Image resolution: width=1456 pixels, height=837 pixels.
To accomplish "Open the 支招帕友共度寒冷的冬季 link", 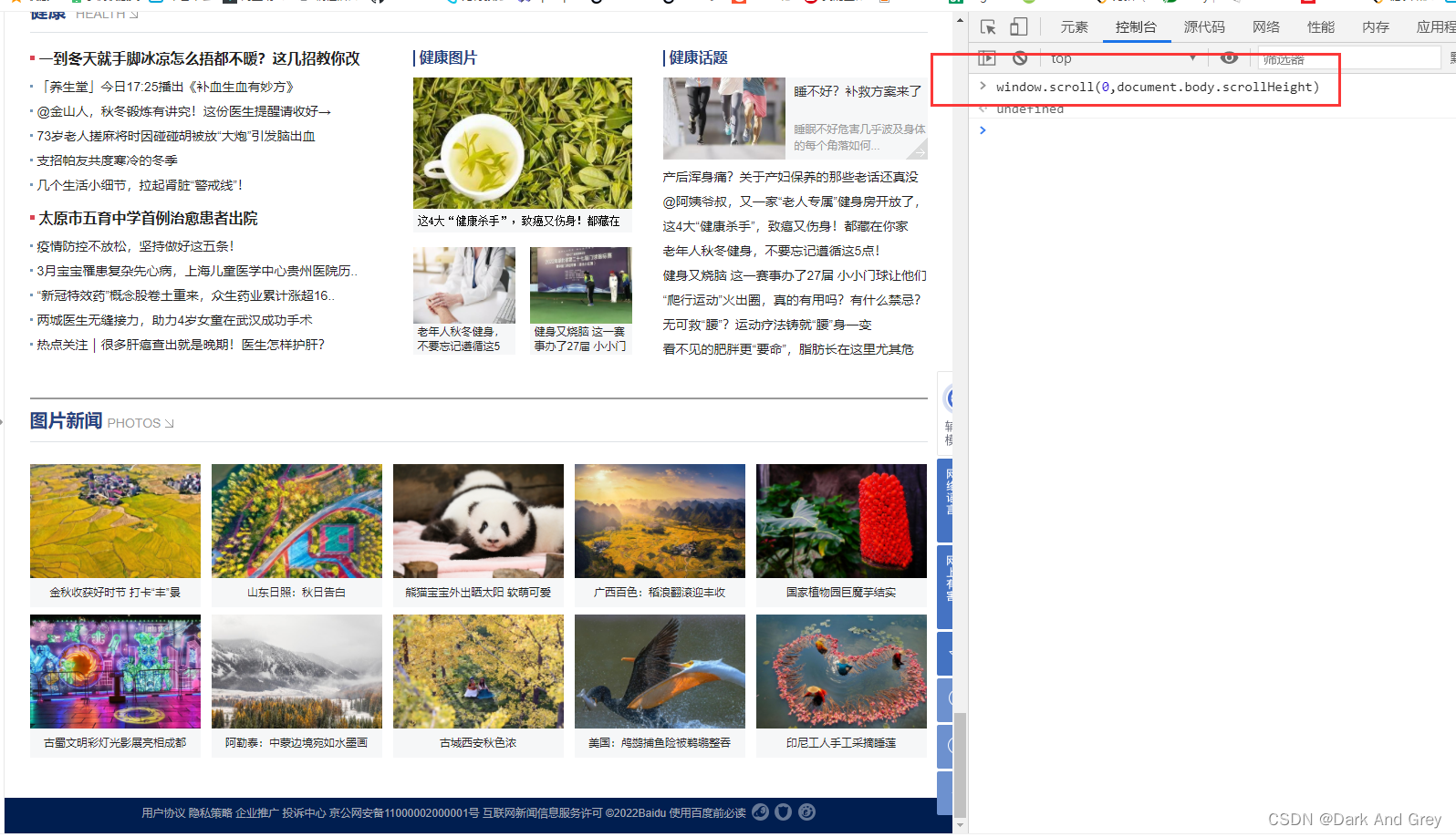I will [107, 161].
